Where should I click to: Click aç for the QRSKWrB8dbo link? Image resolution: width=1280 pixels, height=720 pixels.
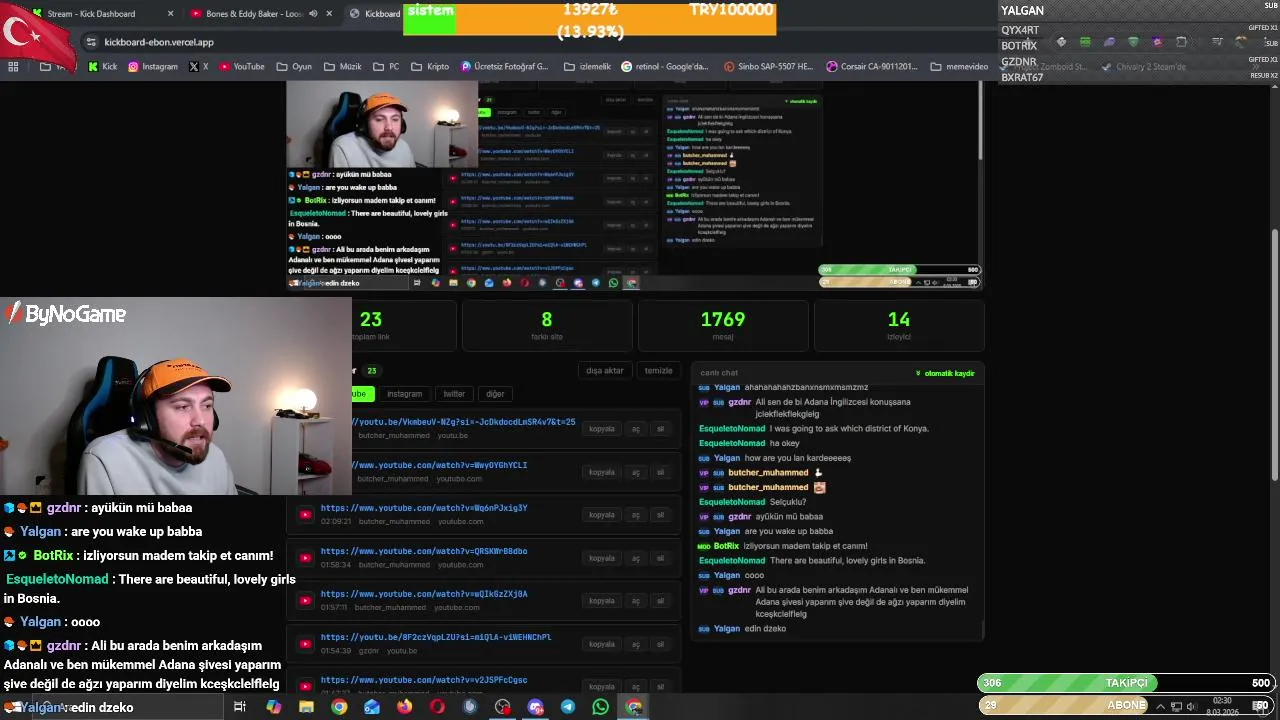(x=635, y=558)
